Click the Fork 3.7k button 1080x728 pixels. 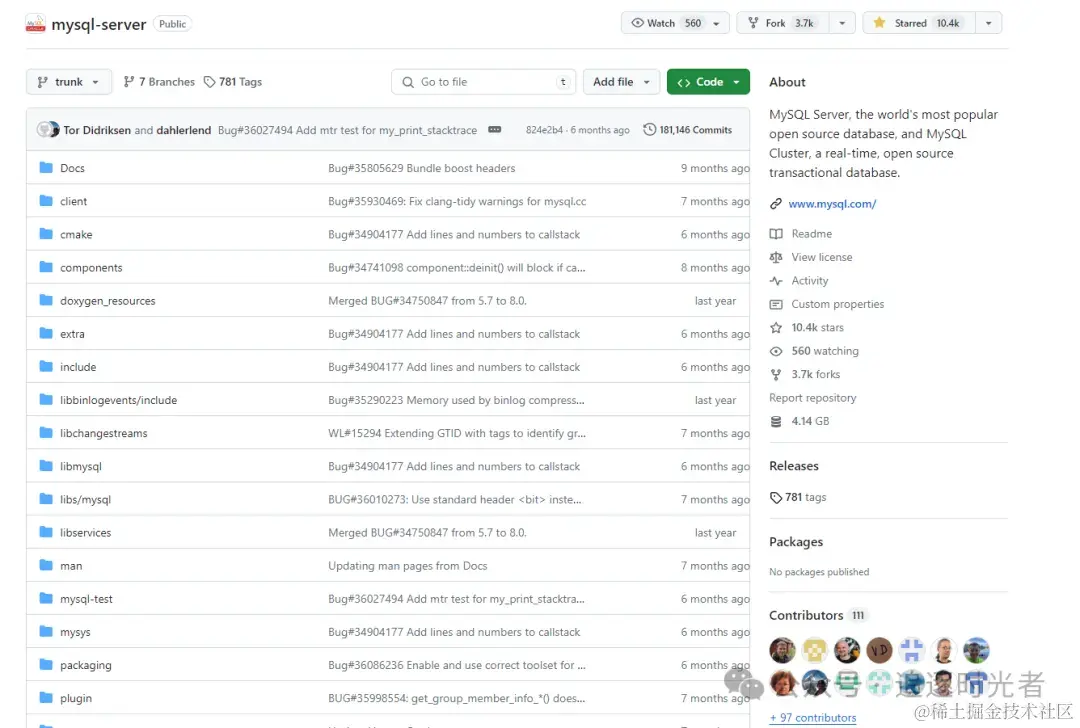(784, 23)
